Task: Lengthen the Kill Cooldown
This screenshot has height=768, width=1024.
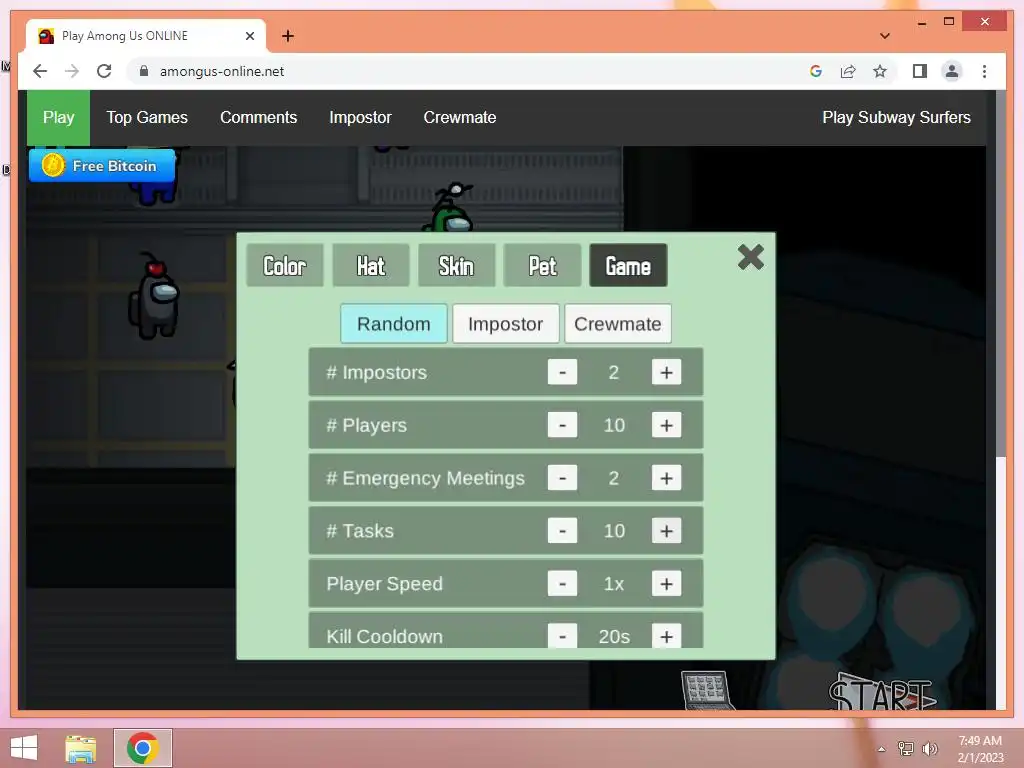Action: tap(666, 636)
